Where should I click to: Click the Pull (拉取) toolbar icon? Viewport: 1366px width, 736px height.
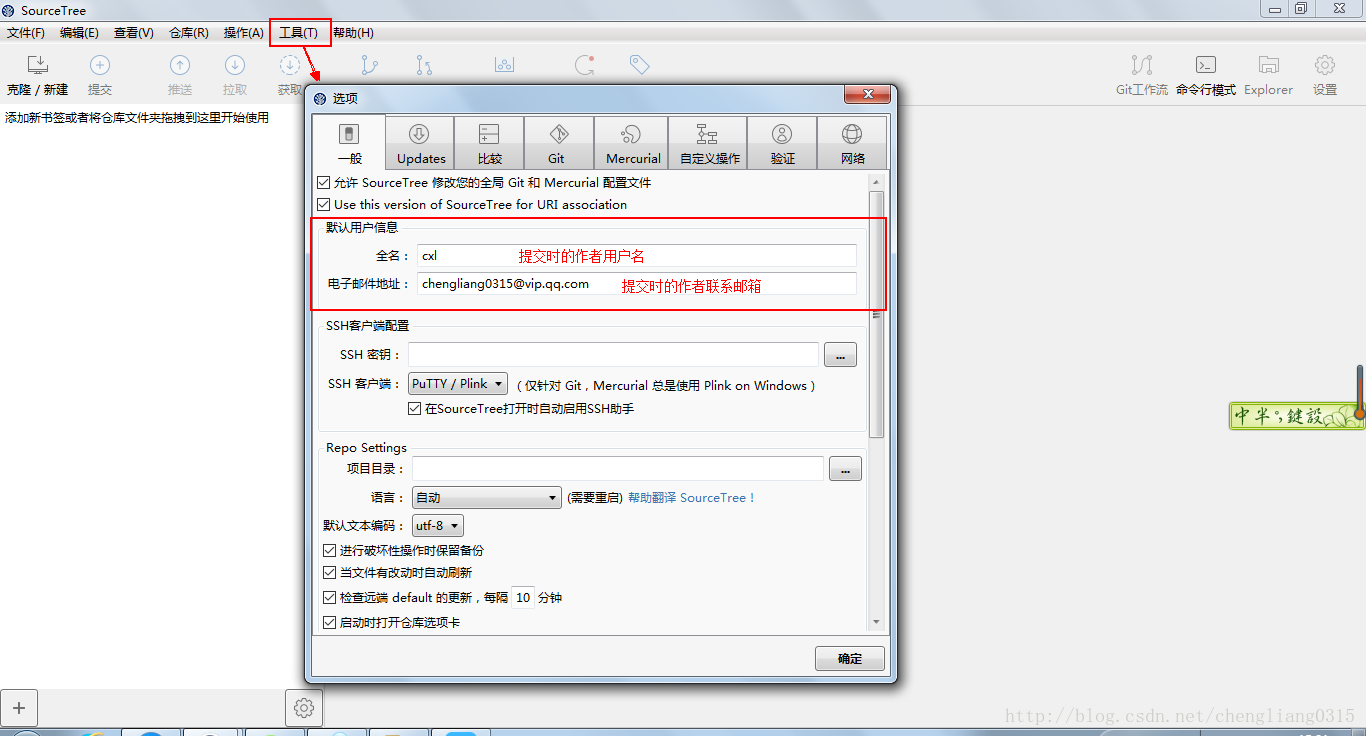[235, 66]
